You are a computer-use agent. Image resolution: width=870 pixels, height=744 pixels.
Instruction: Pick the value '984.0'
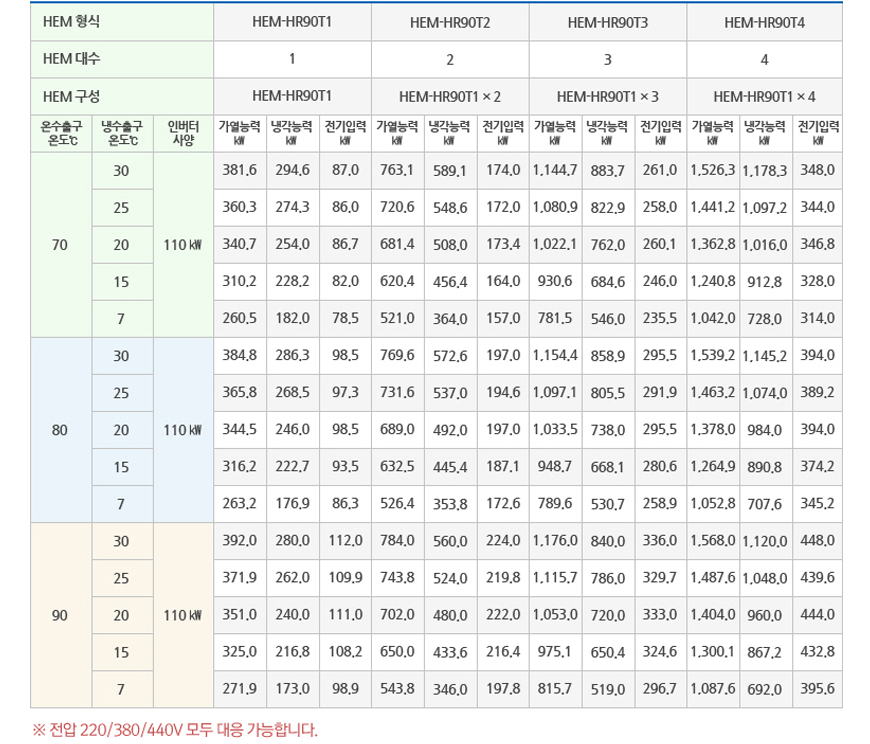pyautogui.click(x=765, y=430)
